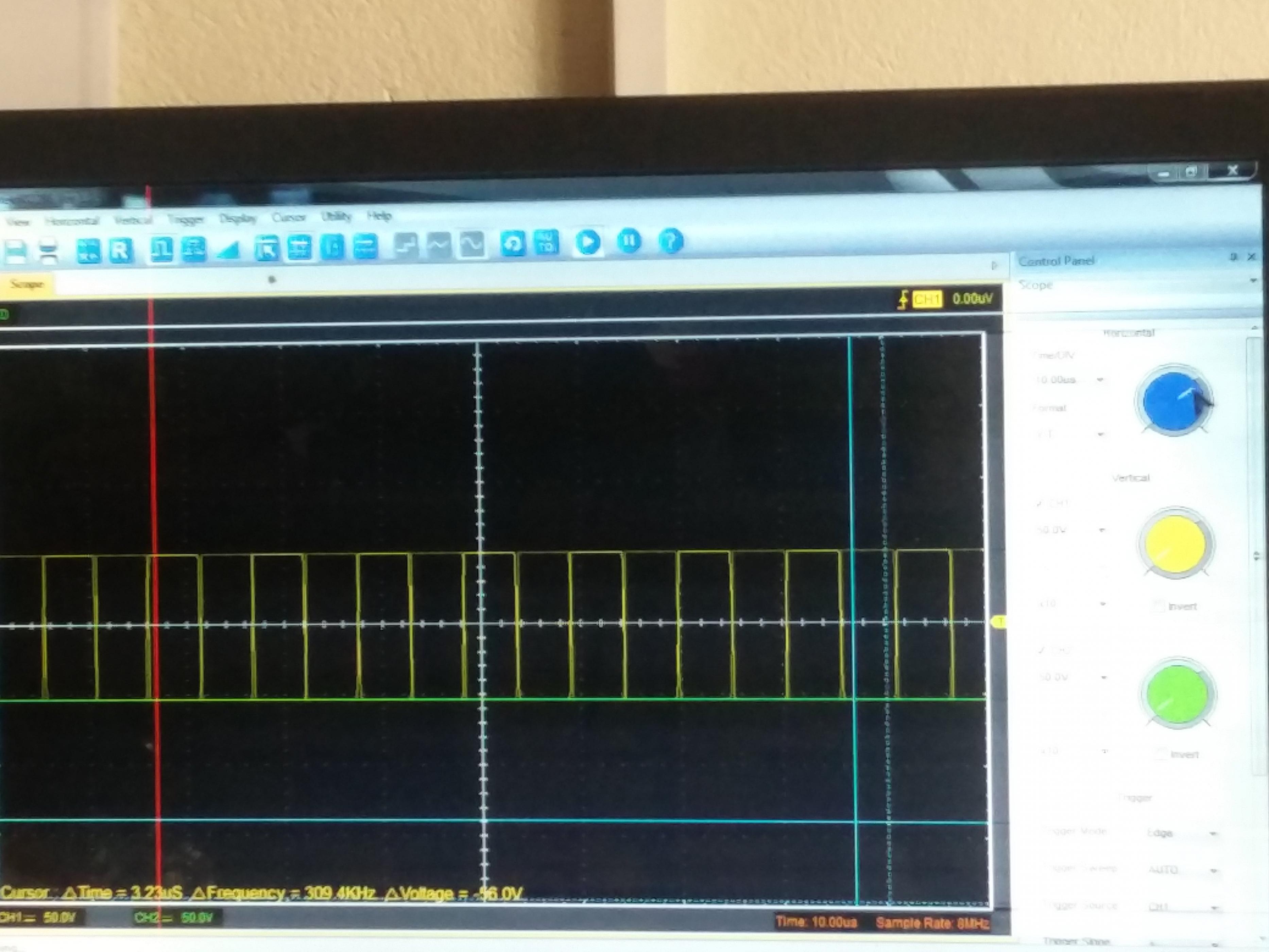Click the vertical cursor toolbar icon
Screen dimensions: 1269x952
click(x=332, y=247)
